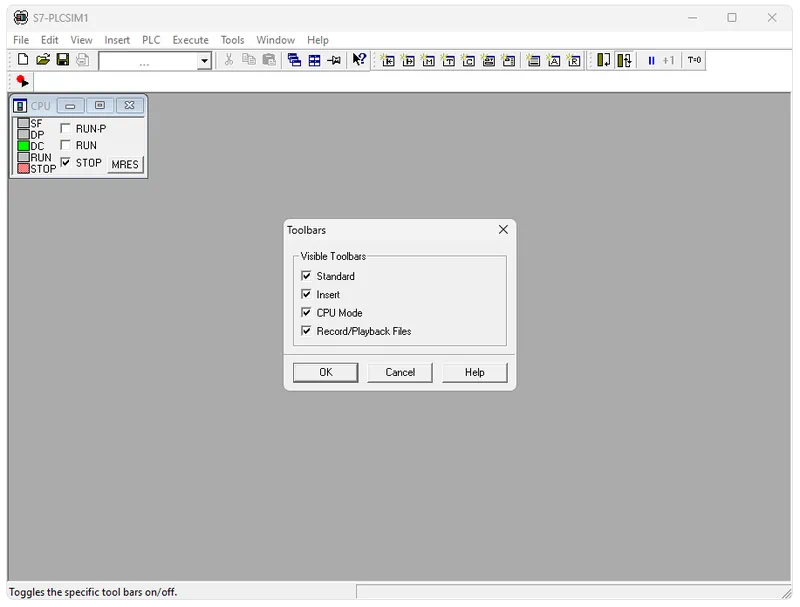Insert a Timer (T) view object
Viewport: 800px width, 607px height.
(x=448, y=61)
